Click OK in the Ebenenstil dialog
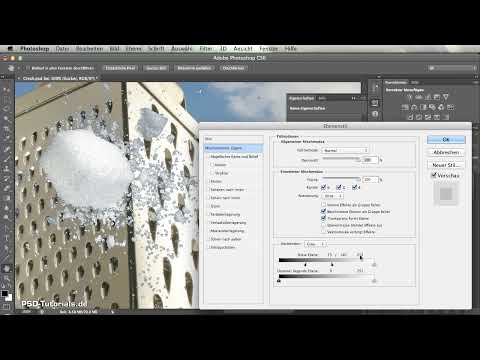 [446, 139]
